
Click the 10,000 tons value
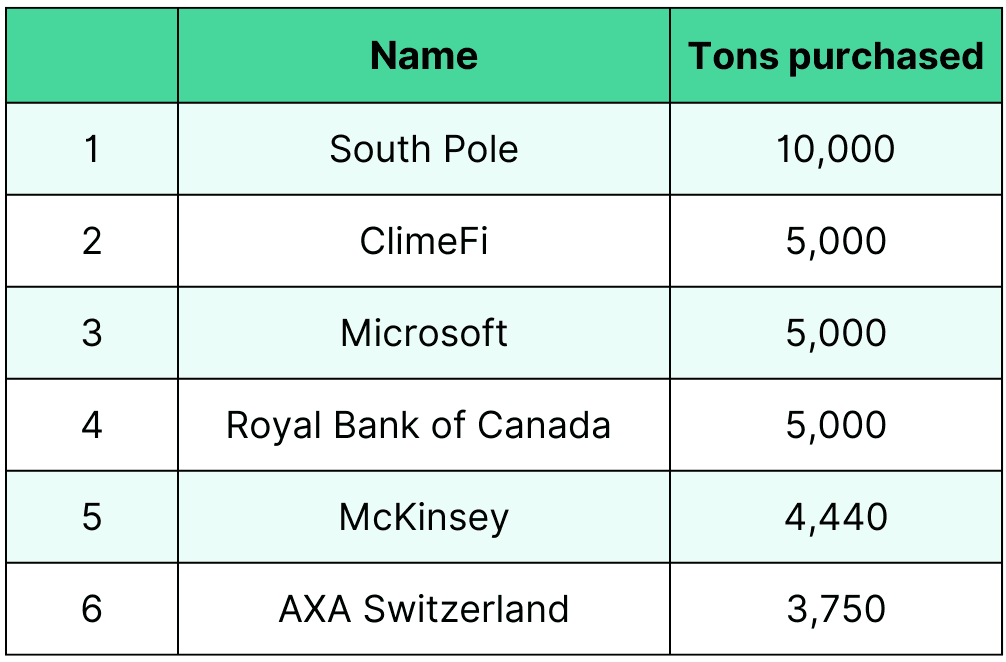(x=835, y=149)
